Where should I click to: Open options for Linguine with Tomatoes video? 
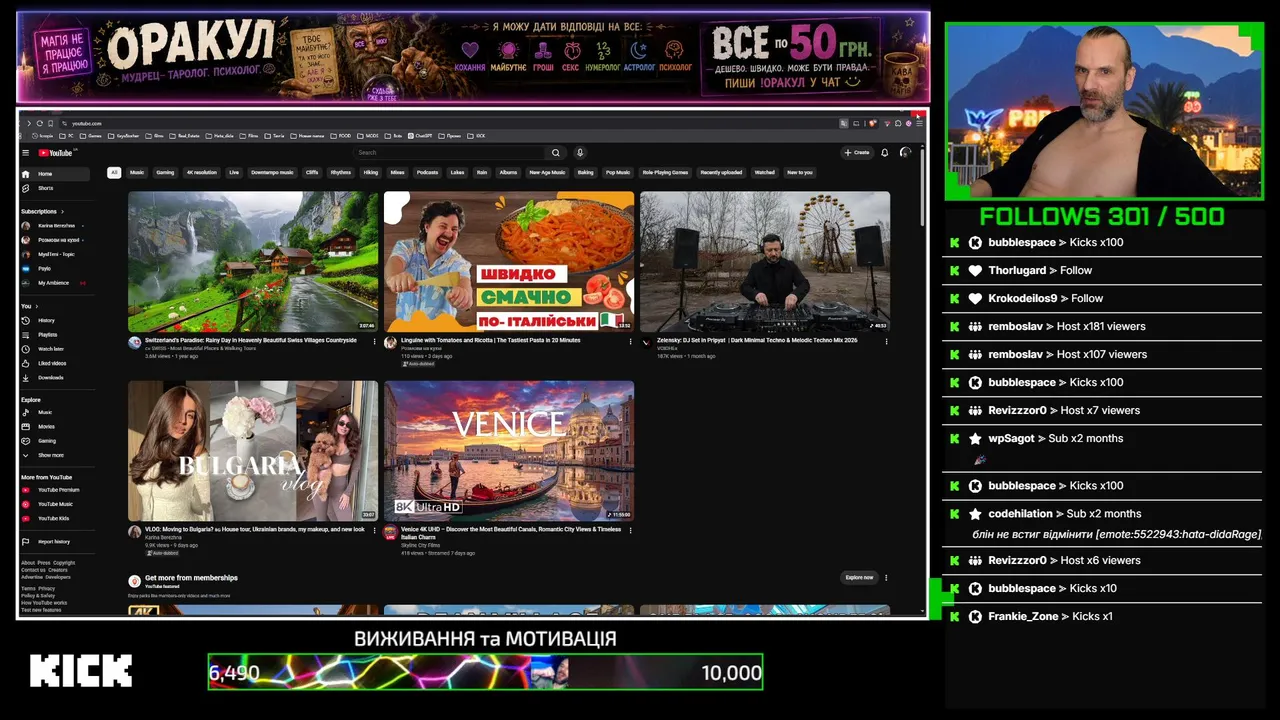click(x=630, y=341)
